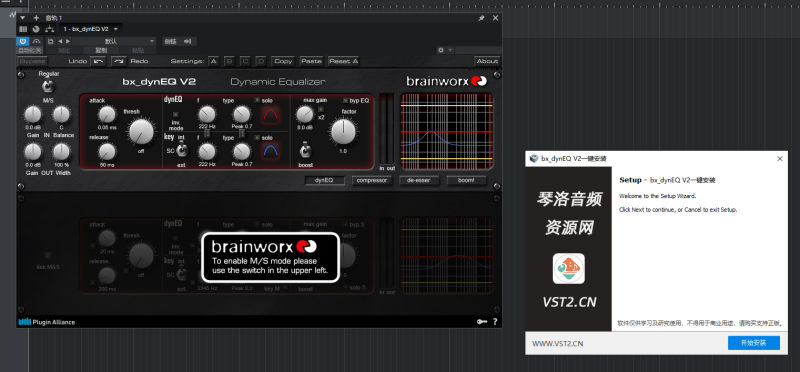Flip the SC int/ext key switch

click(181, 150)
